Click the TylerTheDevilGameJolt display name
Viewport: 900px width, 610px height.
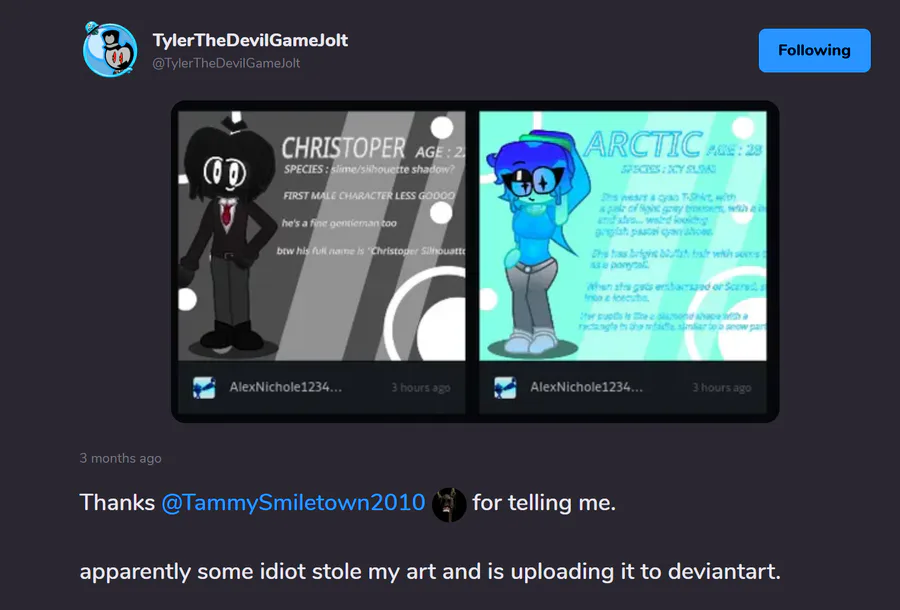pos(250,40)
